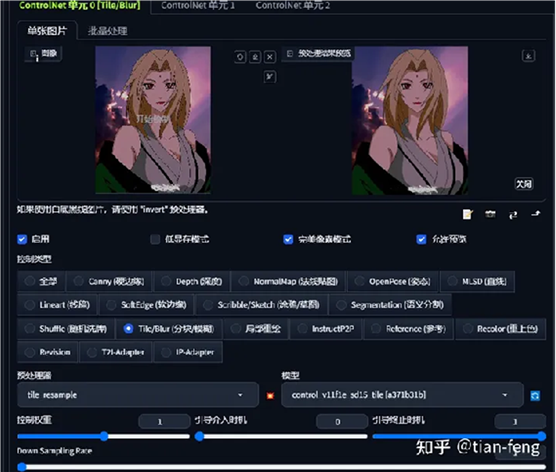Select the Reference control type
Viewport: 556px width, 472px height.
click(409, 329)
